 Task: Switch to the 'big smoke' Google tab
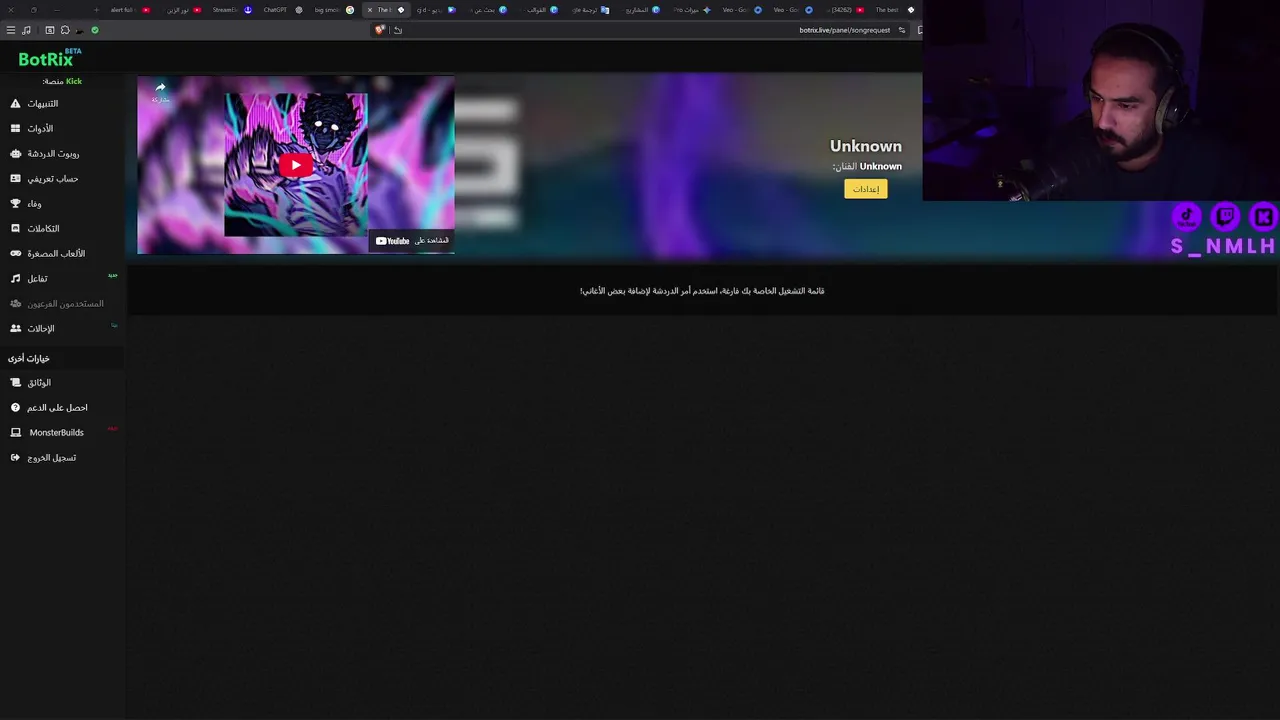tap(334, 10)
